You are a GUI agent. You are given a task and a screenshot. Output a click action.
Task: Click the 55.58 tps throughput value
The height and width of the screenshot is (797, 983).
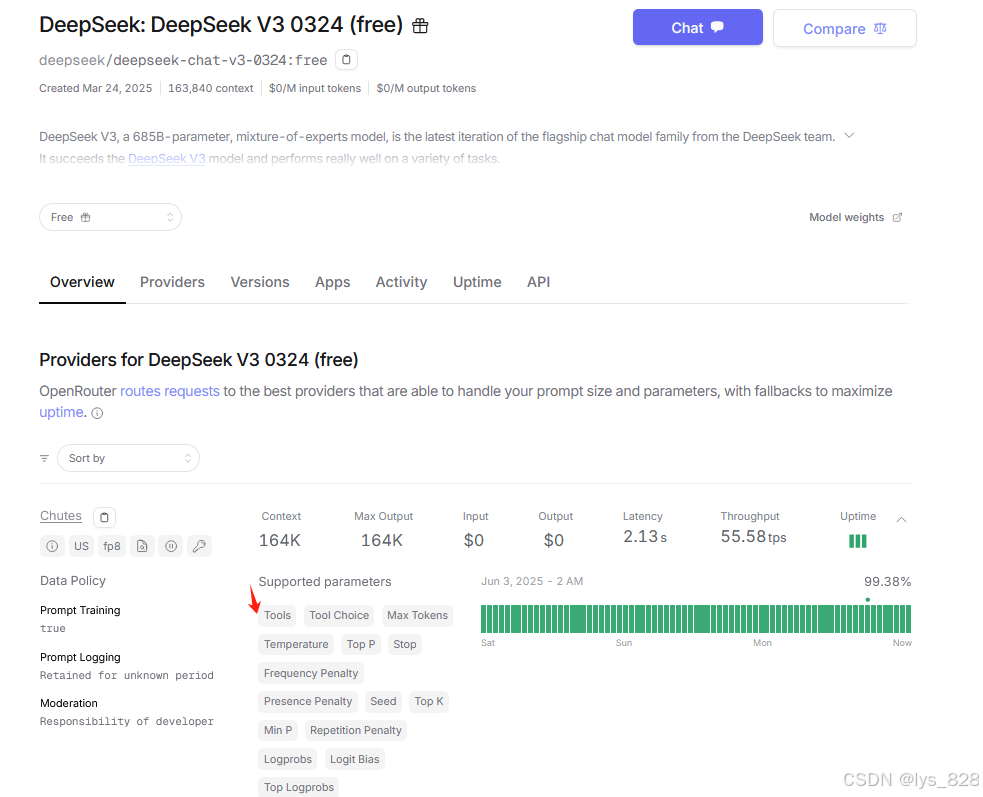[753, 537]
